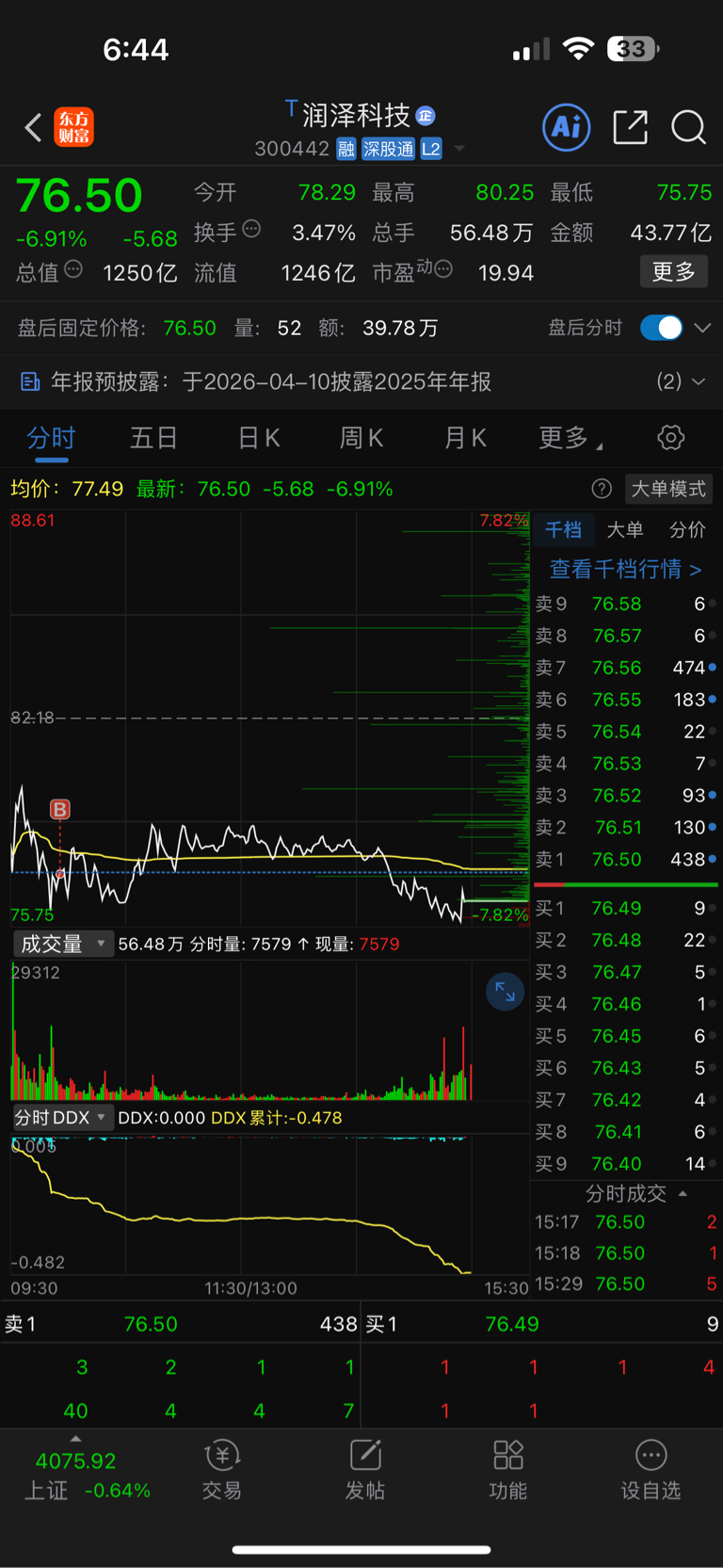The width and height of the screenshot is (723, 1568).
Task: Tap the 更多 quote details button
Action: coord(674,272)
